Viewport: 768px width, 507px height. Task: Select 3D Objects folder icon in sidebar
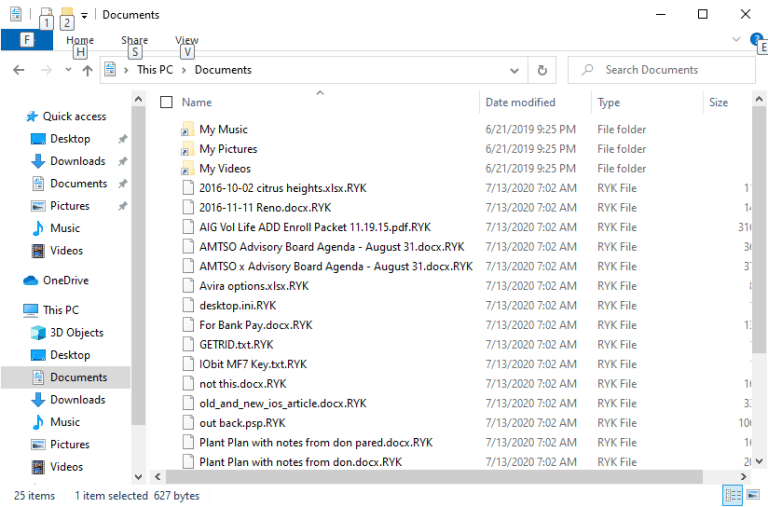tap(38, 333)
